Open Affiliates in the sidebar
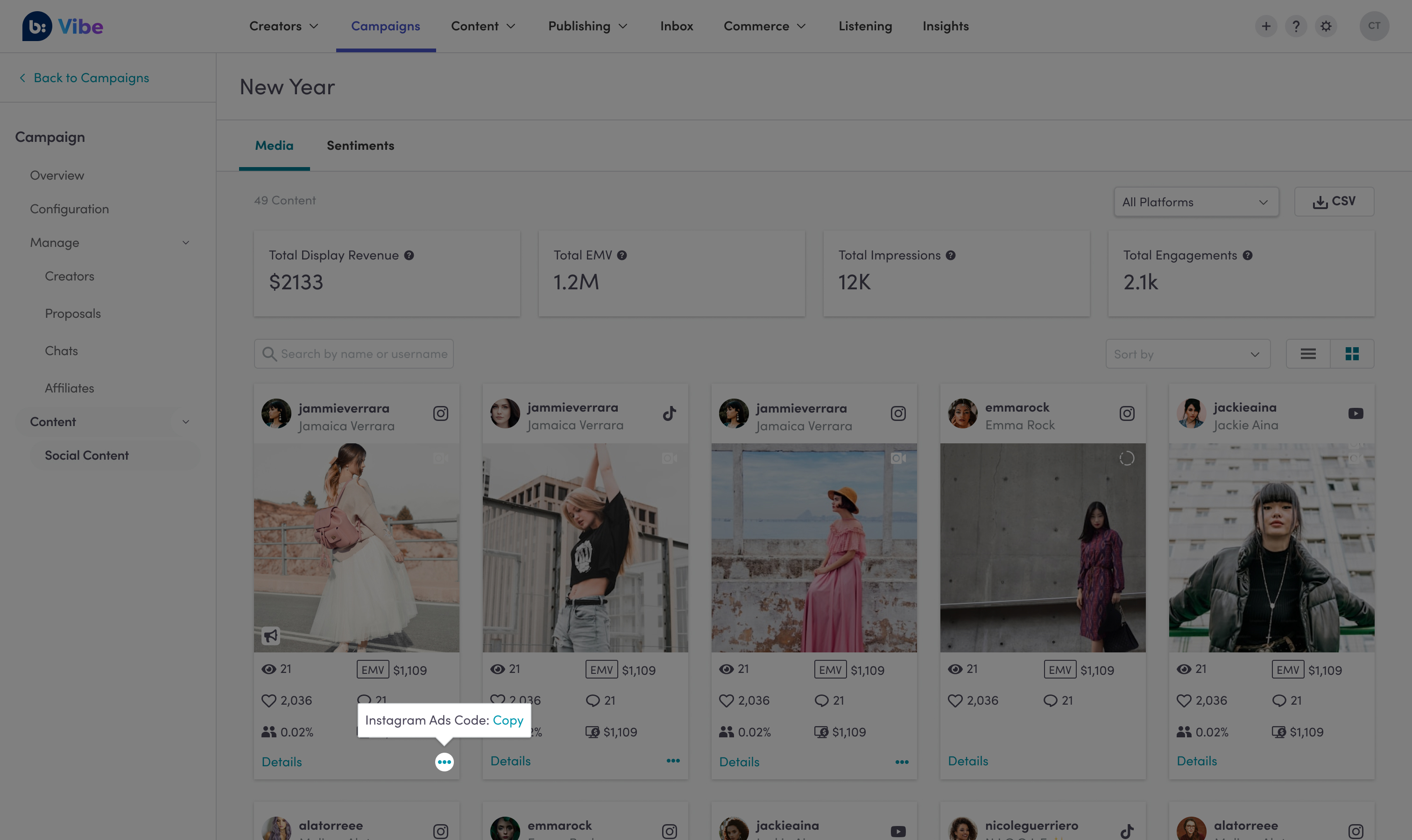Screen dimensions: 1412x840 (x=69, y=388)
